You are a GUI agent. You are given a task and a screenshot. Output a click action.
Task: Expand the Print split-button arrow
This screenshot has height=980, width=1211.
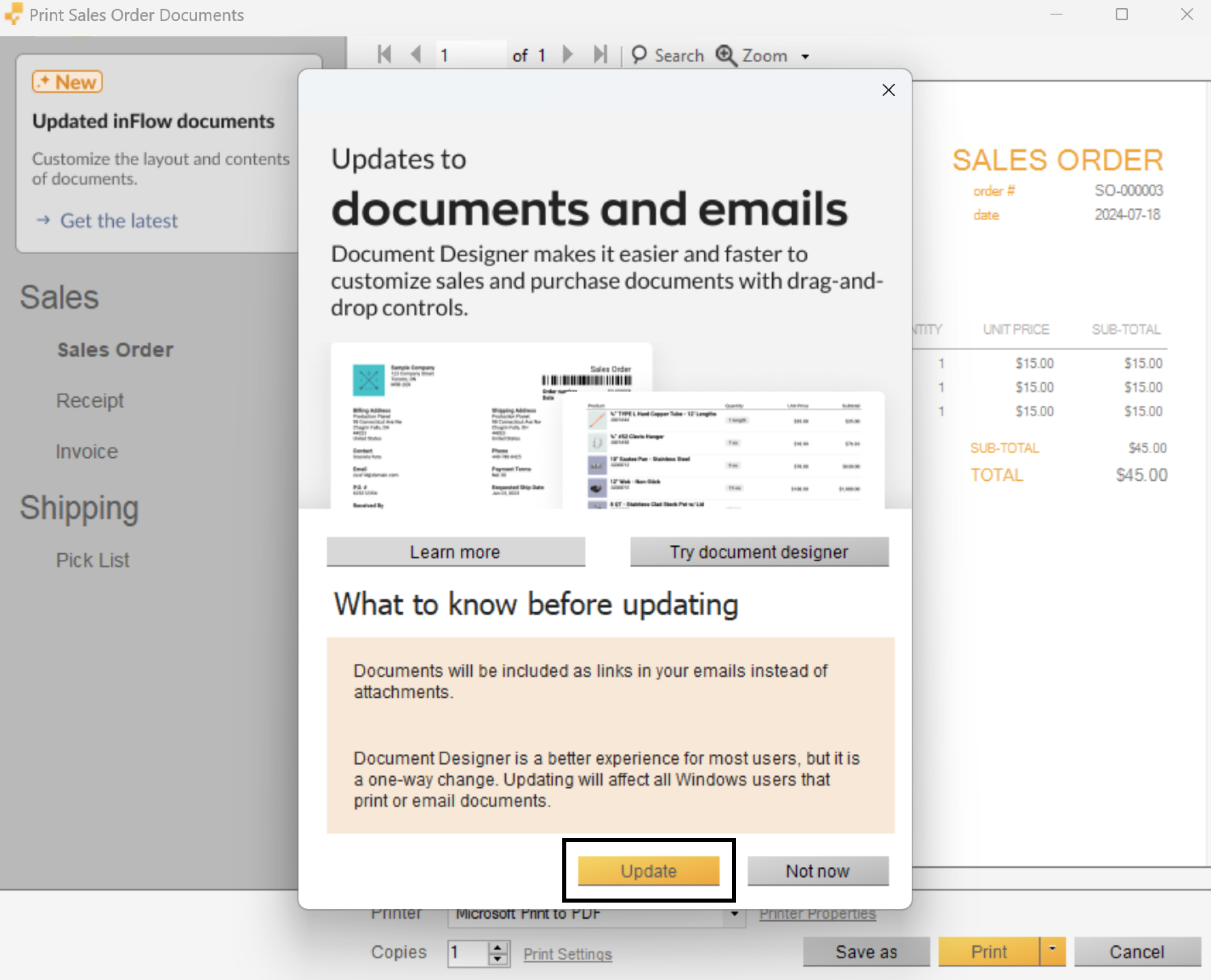point(1053,952)
